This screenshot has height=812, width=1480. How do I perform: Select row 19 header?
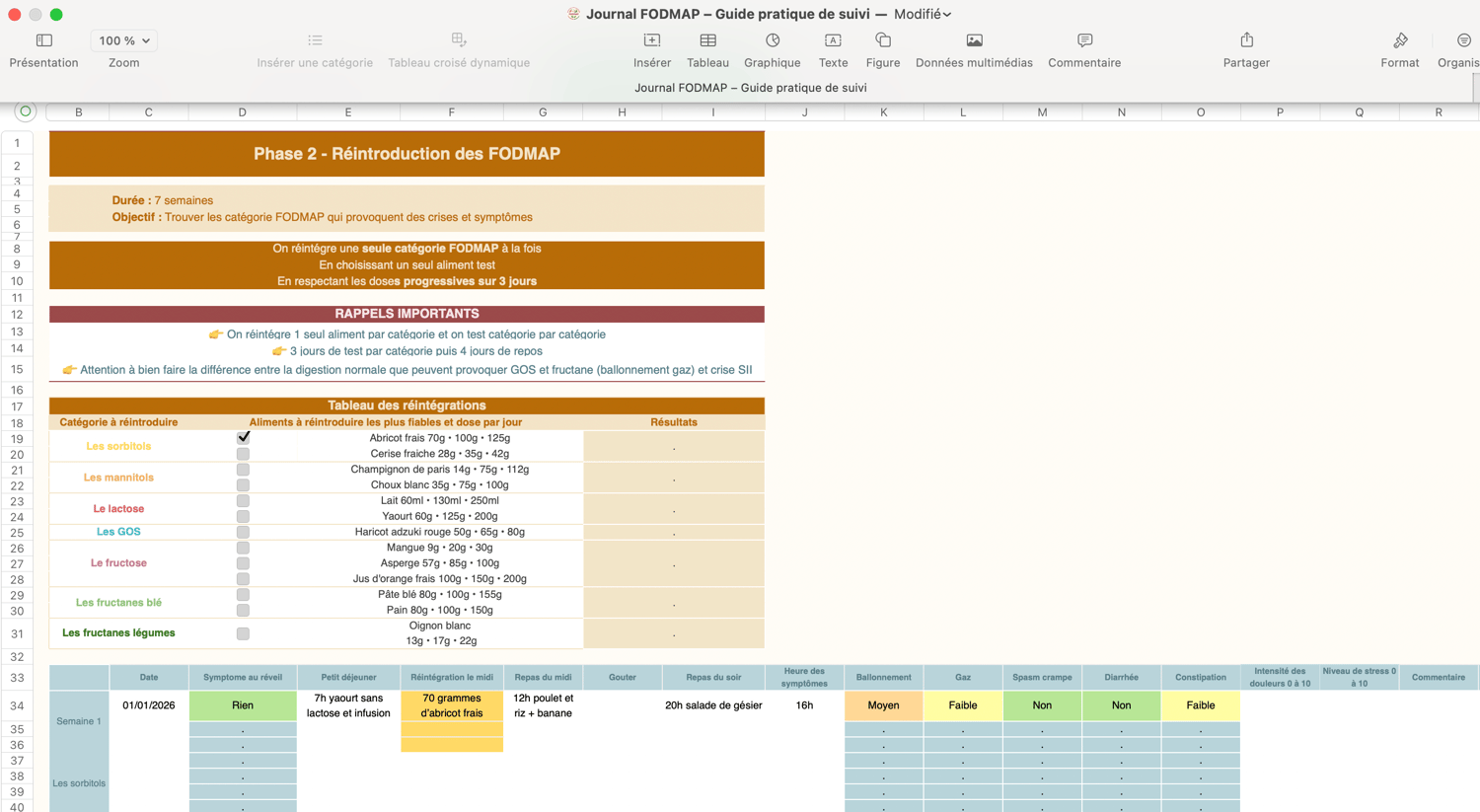pyautogui.click(x=17, y=439)
